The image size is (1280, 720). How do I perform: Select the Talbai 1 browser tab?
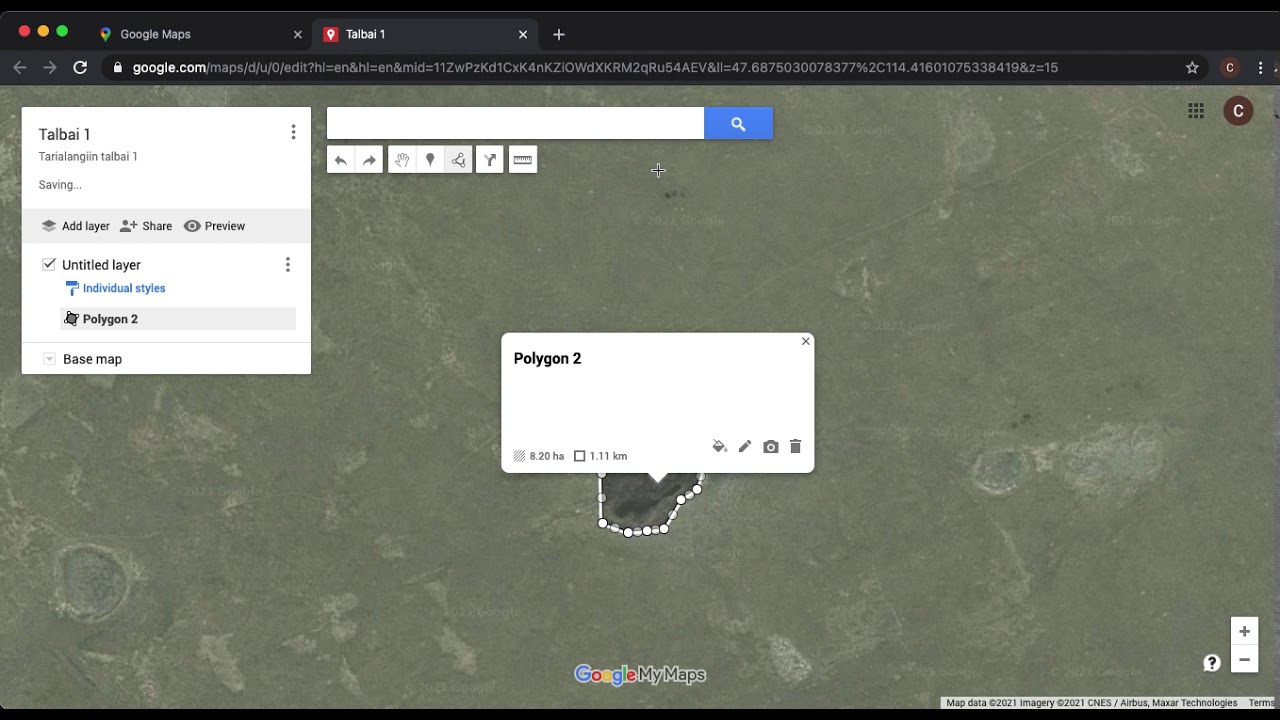[425, 34]
